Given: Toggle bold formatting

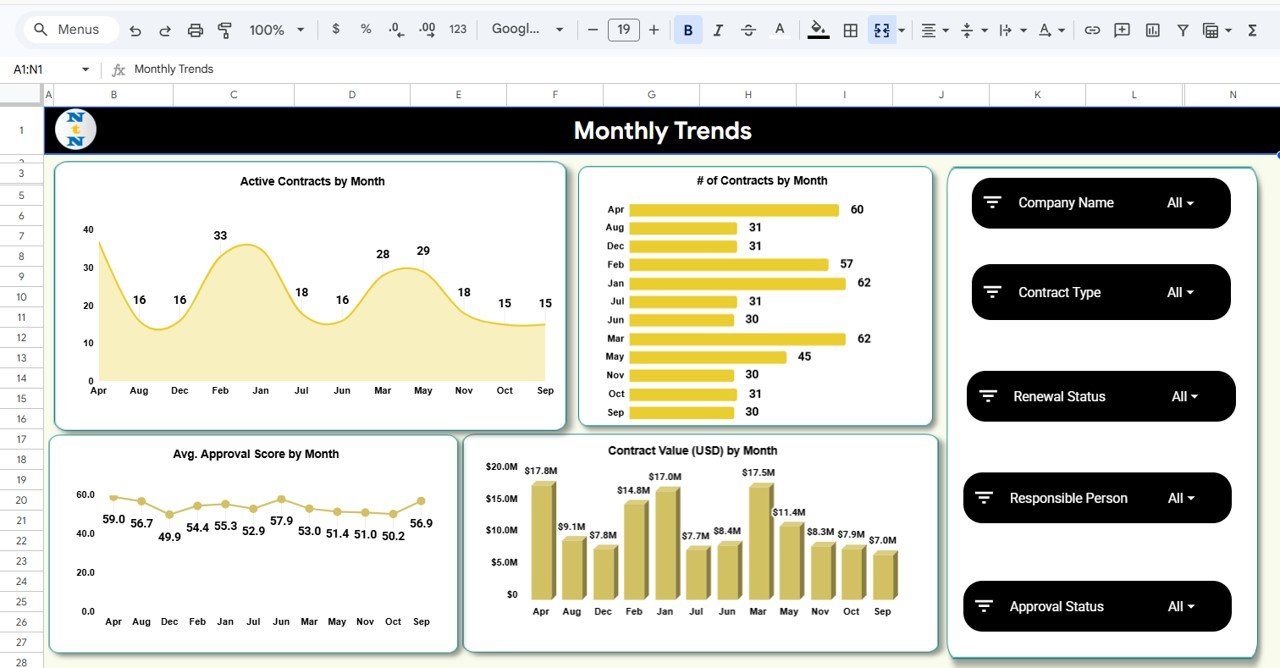Looking at the screenshot, I should [687, 29].
